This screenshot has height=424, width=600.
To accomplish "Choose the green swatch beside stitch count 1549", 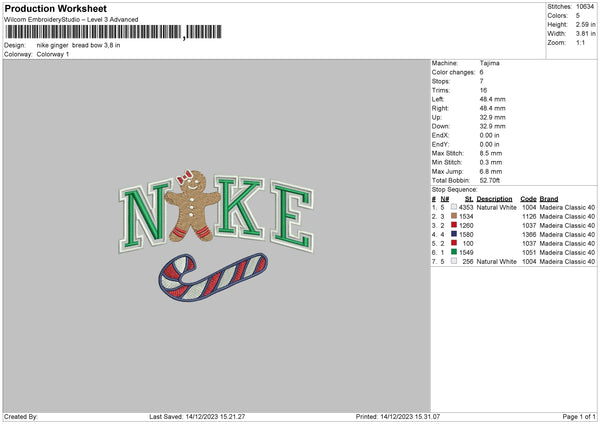I will tap(453, 252).
